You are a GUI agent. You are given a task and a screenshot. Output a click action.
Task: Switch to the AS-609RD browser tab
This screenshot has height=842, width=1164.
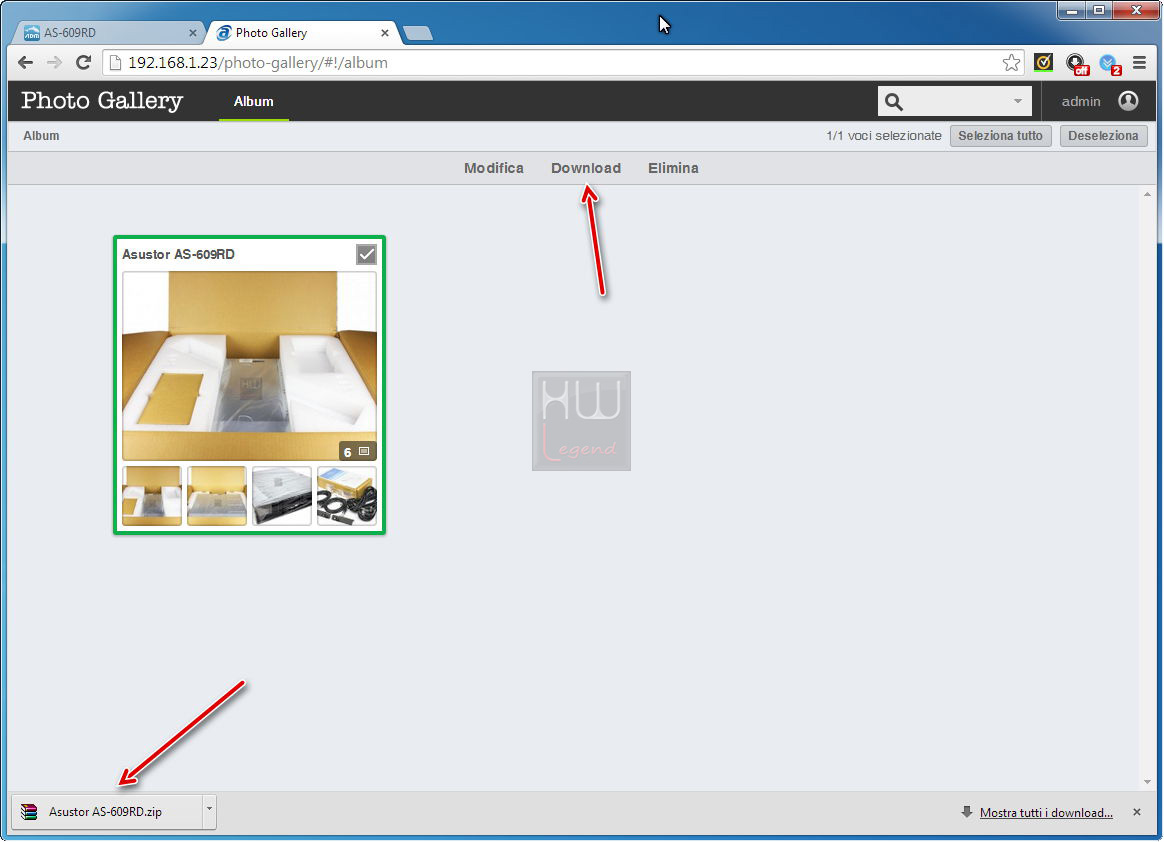coord(110,33)
